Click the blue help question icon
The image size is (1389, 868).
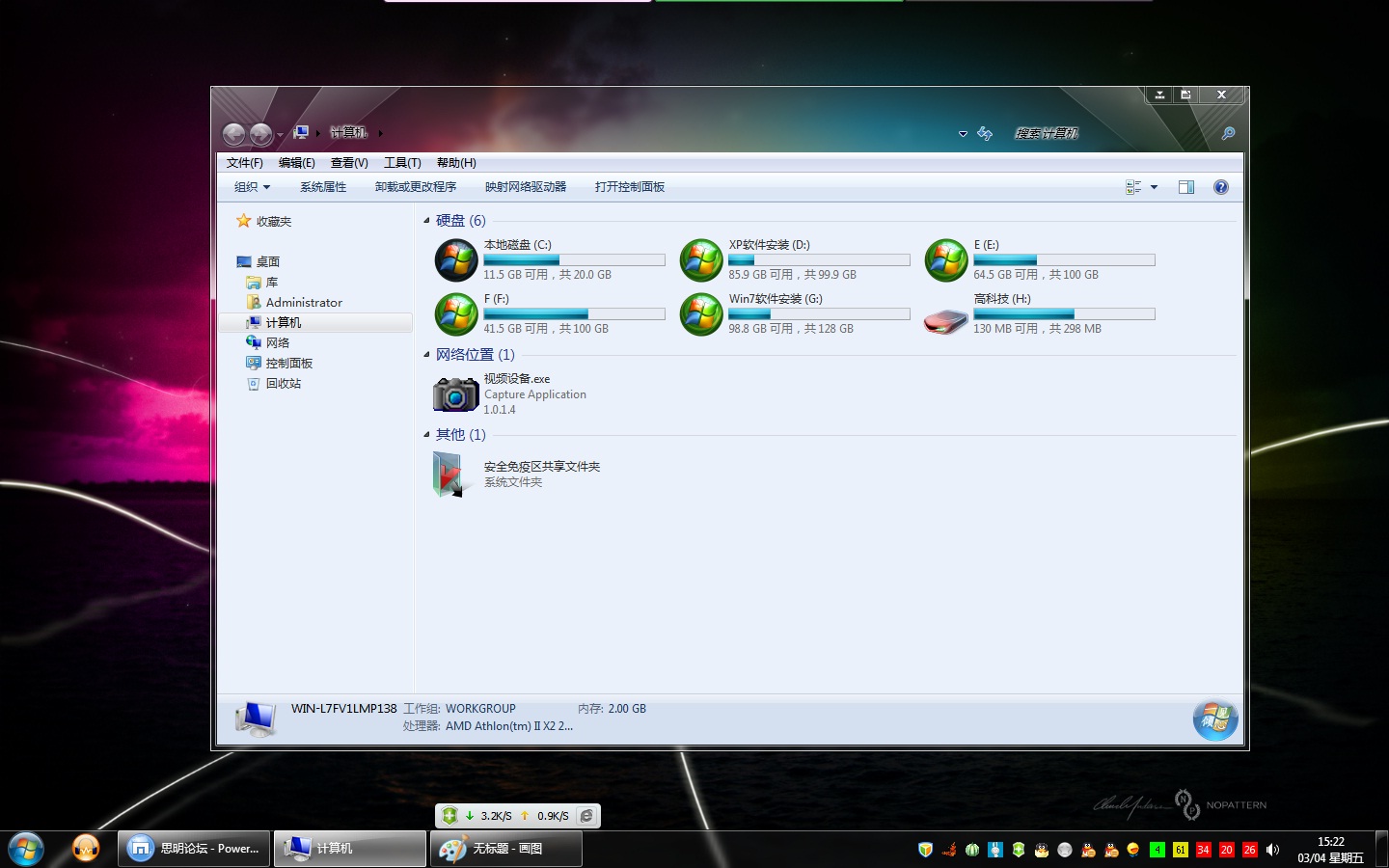point(1221,187)
